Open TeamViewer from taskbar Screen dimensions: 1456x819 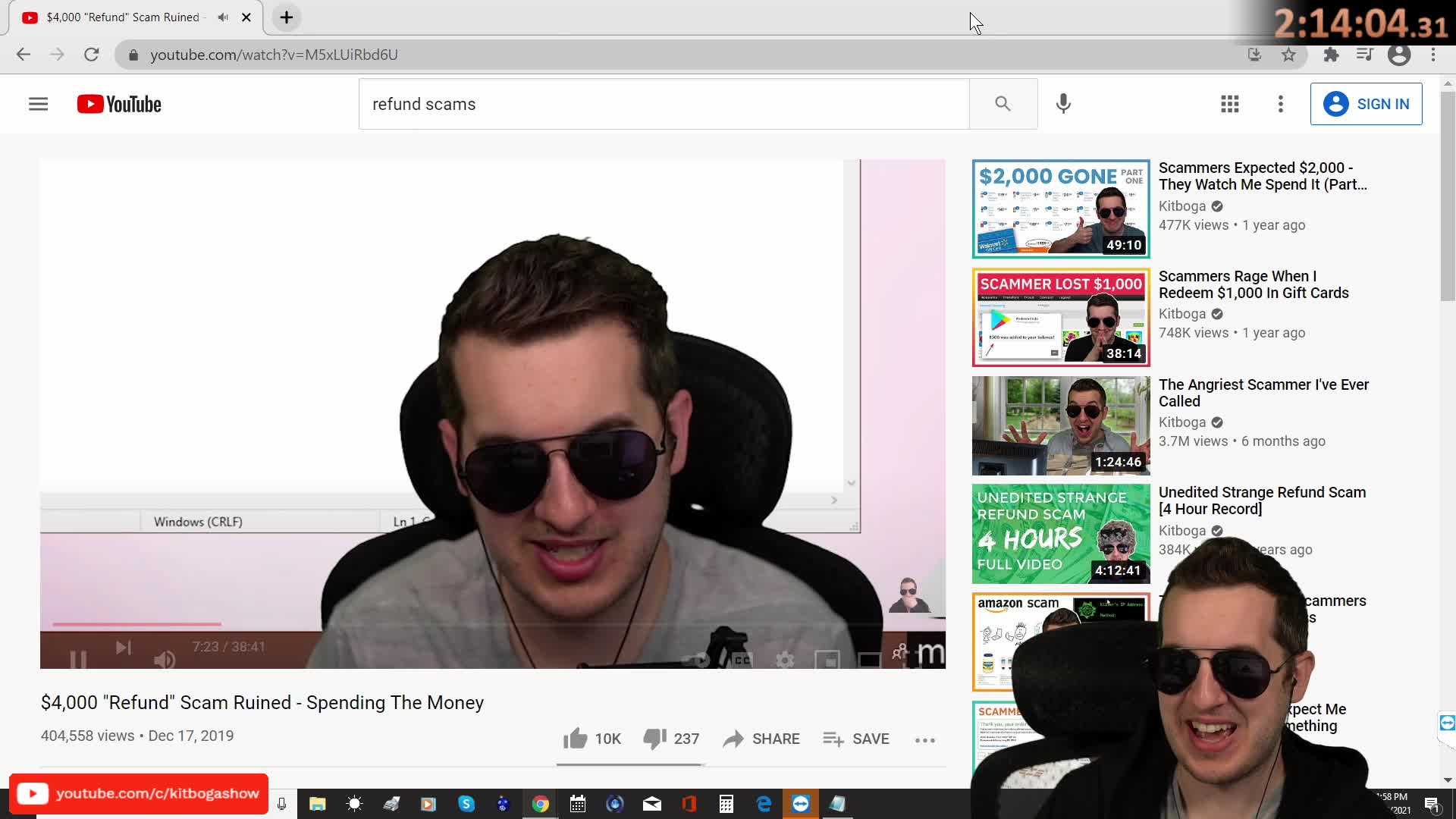(x=801, y=804)
